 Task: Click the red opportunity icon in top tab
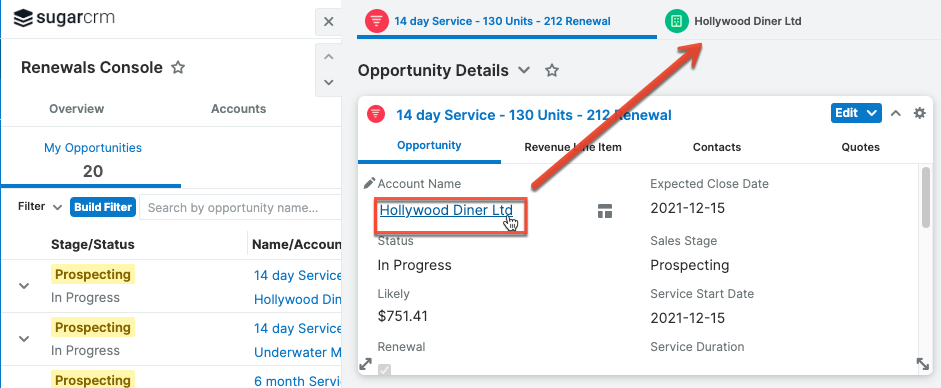coord(376,22)
